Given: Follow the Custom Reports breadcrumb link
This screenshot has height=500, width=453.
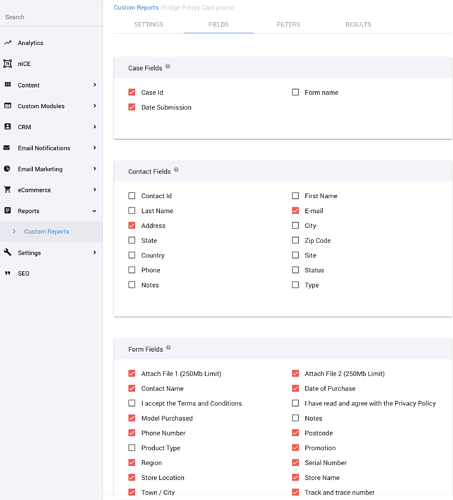Looking at the screenshot, I should pos(136,8).
